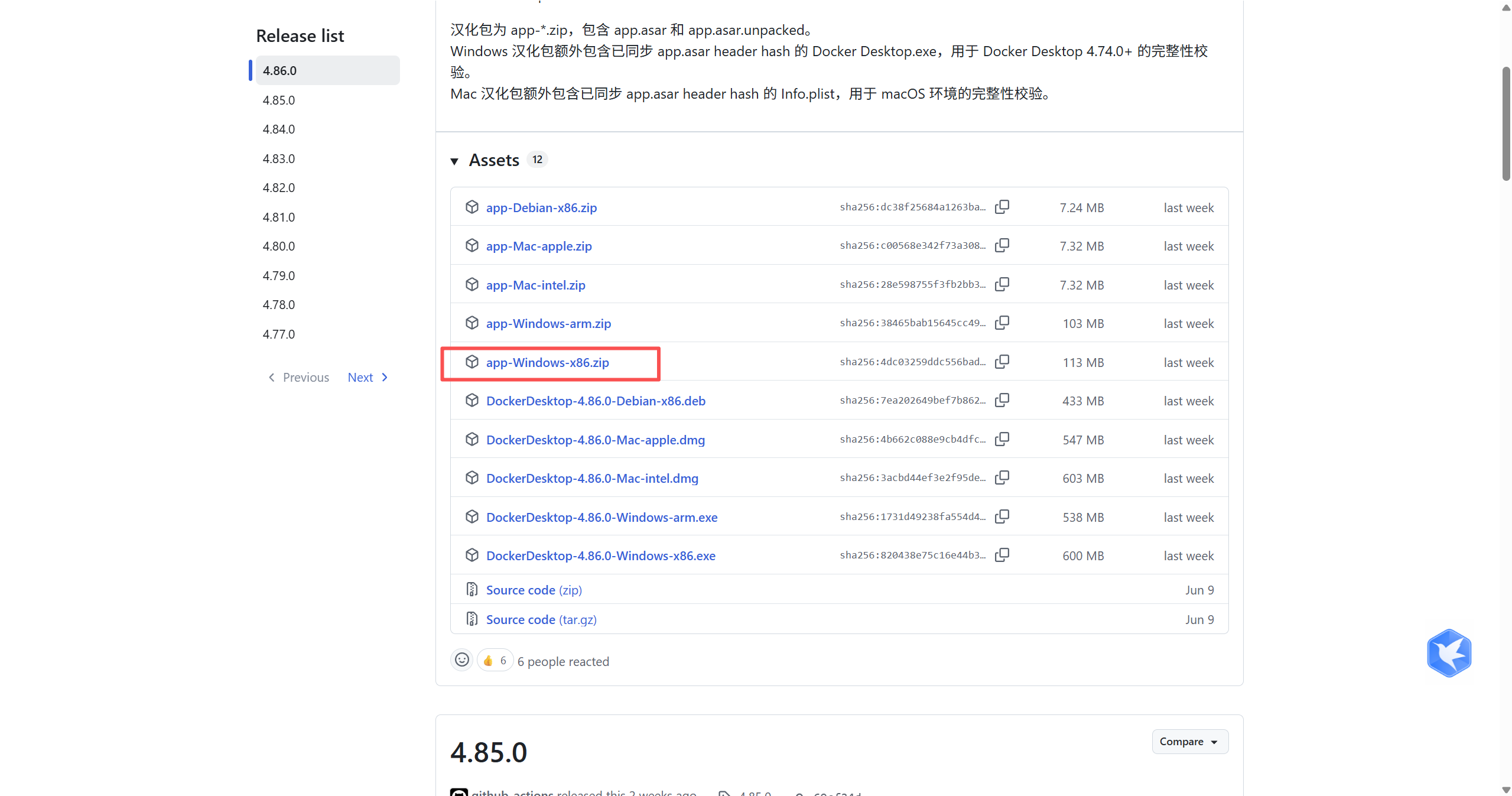Click package icon beside app-Mac-apple.zip

point(472,245)
